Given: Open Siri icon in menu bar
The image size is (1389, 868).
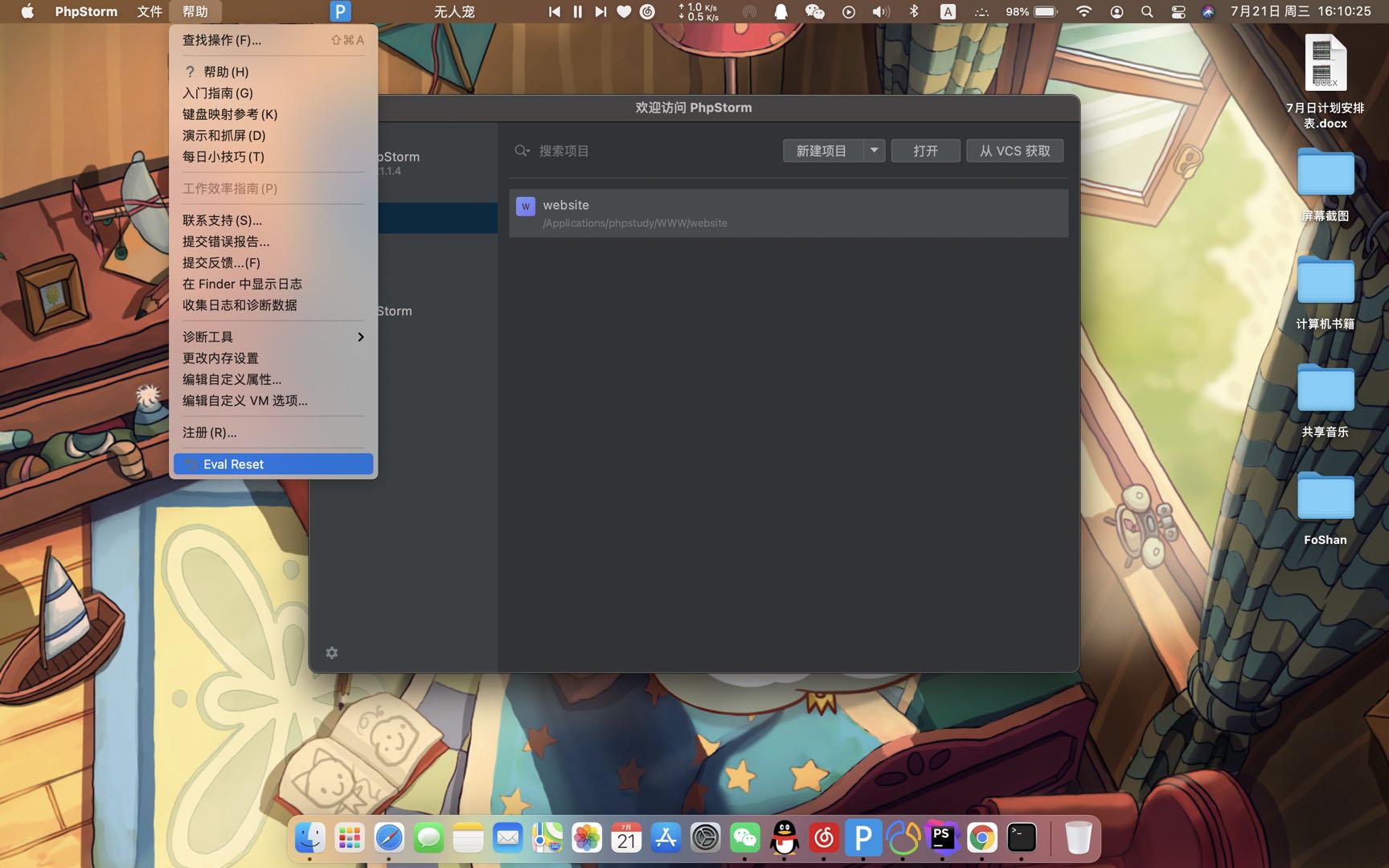Looking at the screenshot, I should [x=1208, y=11].
